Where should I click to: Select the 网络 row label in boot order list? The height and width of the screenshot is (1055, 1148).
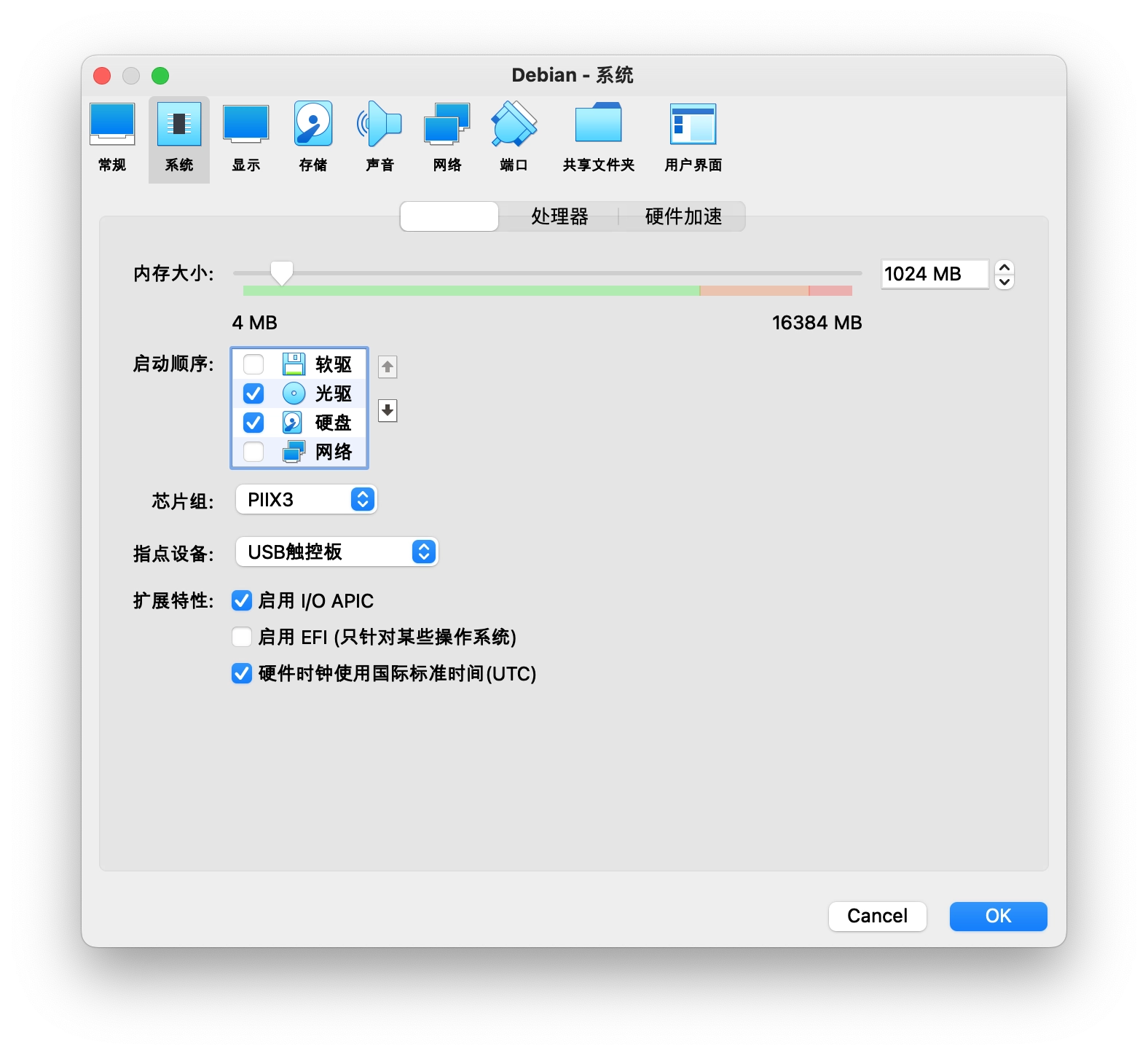[x=334, y=452]
